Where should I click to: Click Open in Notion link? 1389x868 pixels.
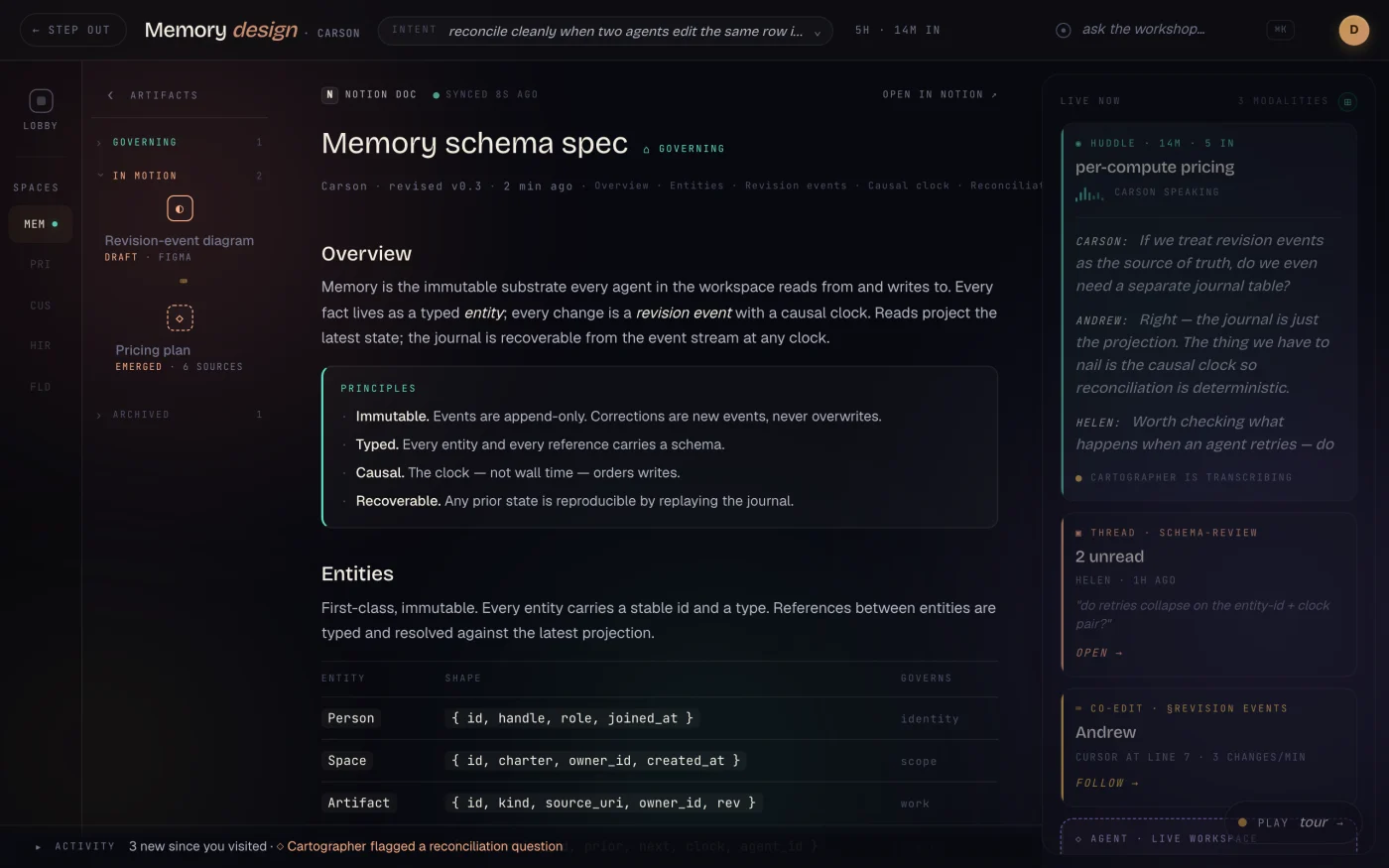point(940,95)
